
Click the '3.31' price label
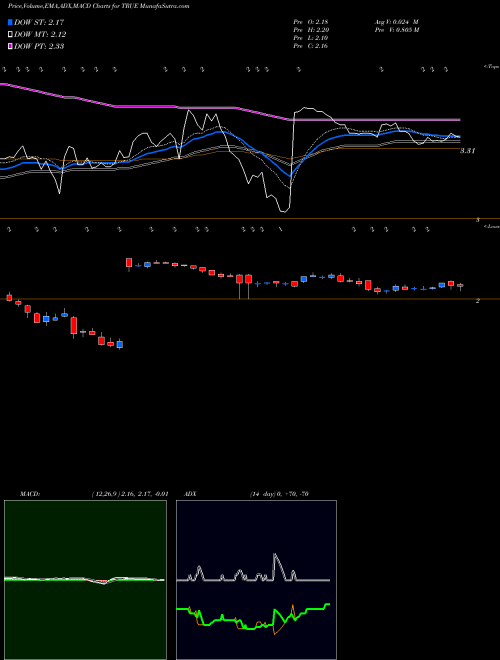[467, 151]
